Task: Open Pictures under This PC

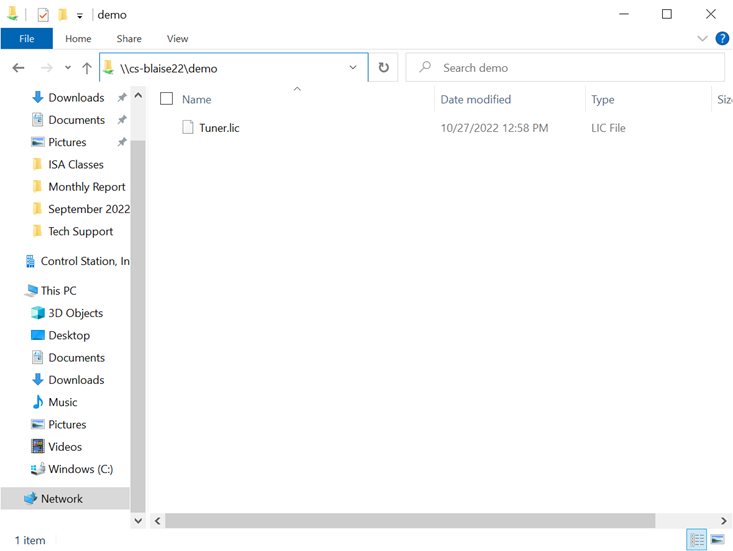Action: pos(67,425)
